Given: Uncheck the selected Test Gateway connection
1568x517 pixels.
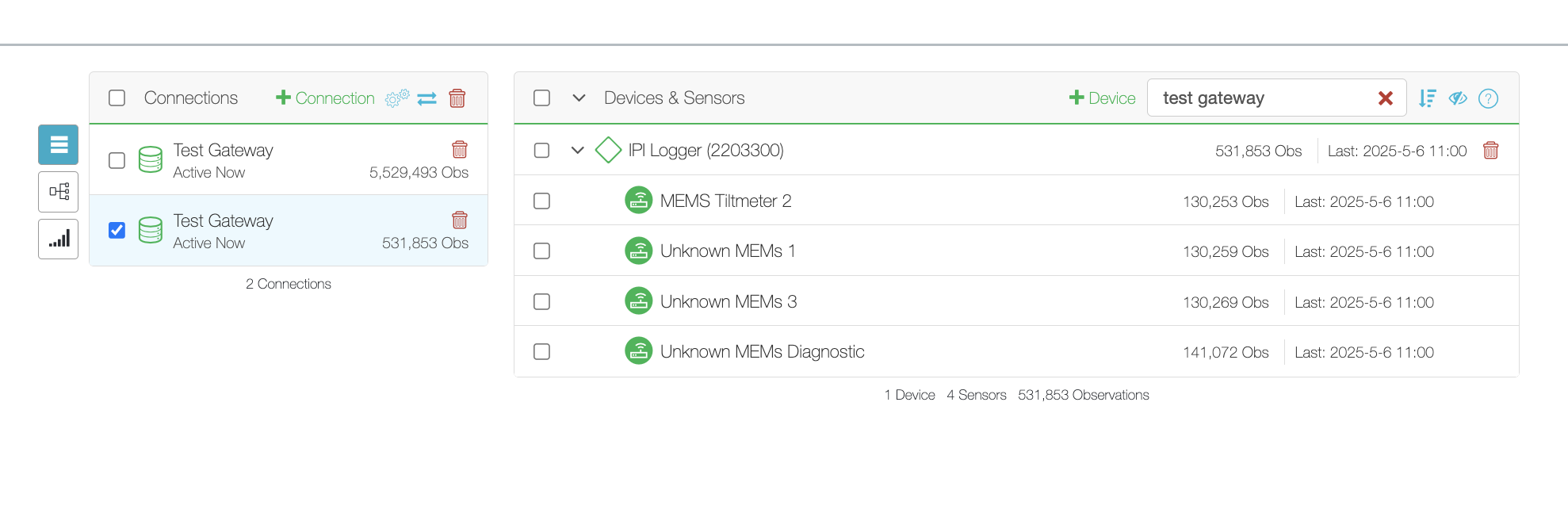Looking at the screenshot, I should click(x=117, y=230).
